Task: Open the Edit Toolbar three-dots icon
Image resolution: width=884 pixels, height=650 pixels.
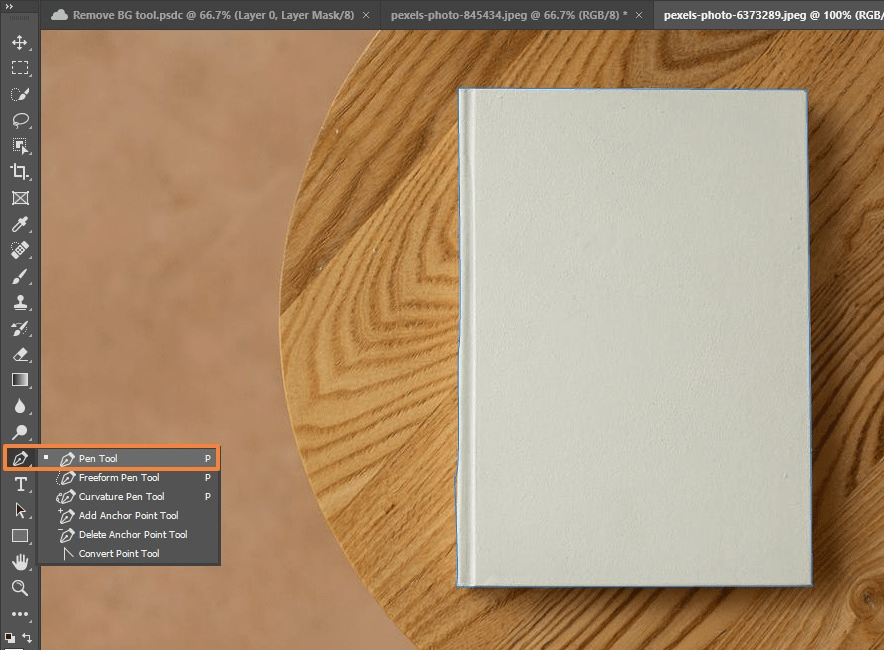Action: coord(19,614)
